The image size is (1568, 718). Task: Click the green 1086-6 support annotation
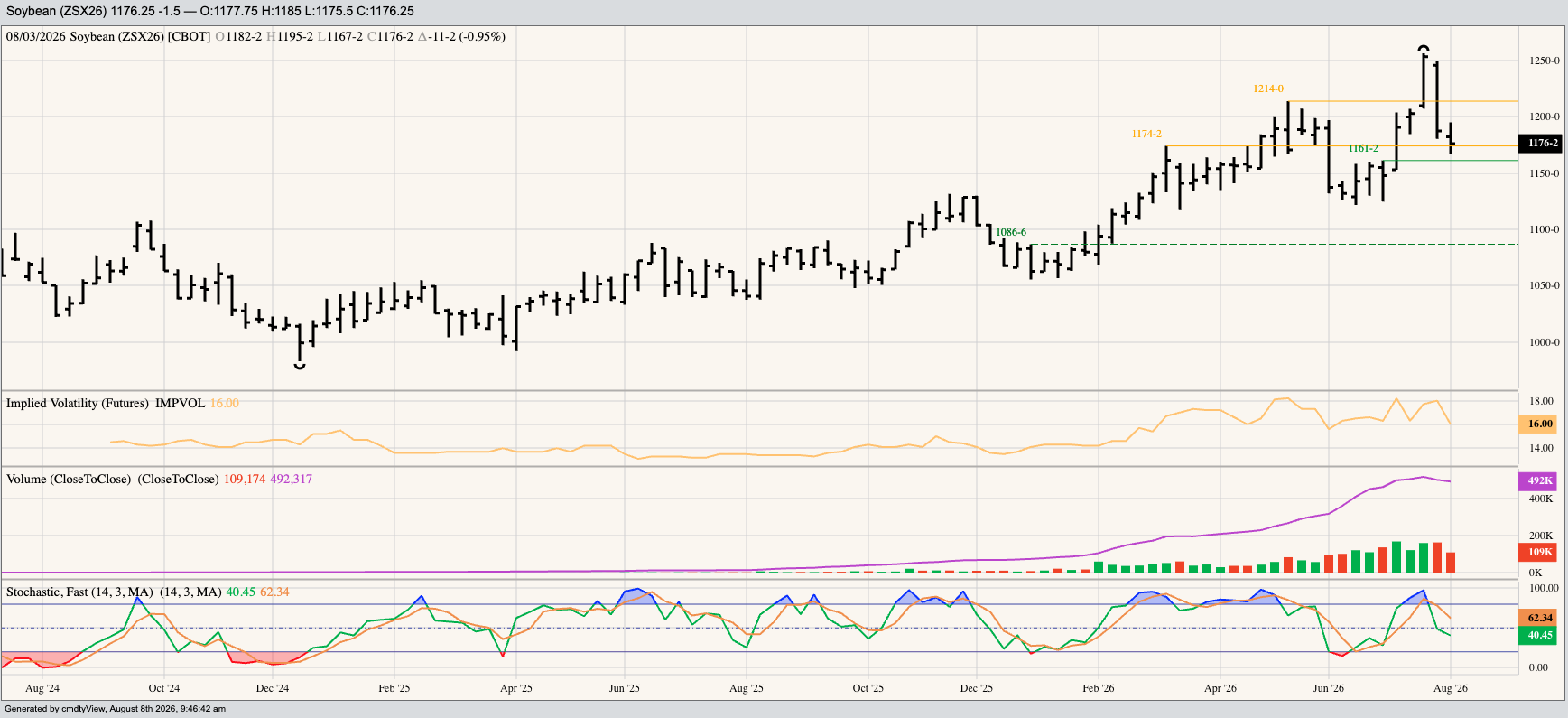[x=1011, y=232]
